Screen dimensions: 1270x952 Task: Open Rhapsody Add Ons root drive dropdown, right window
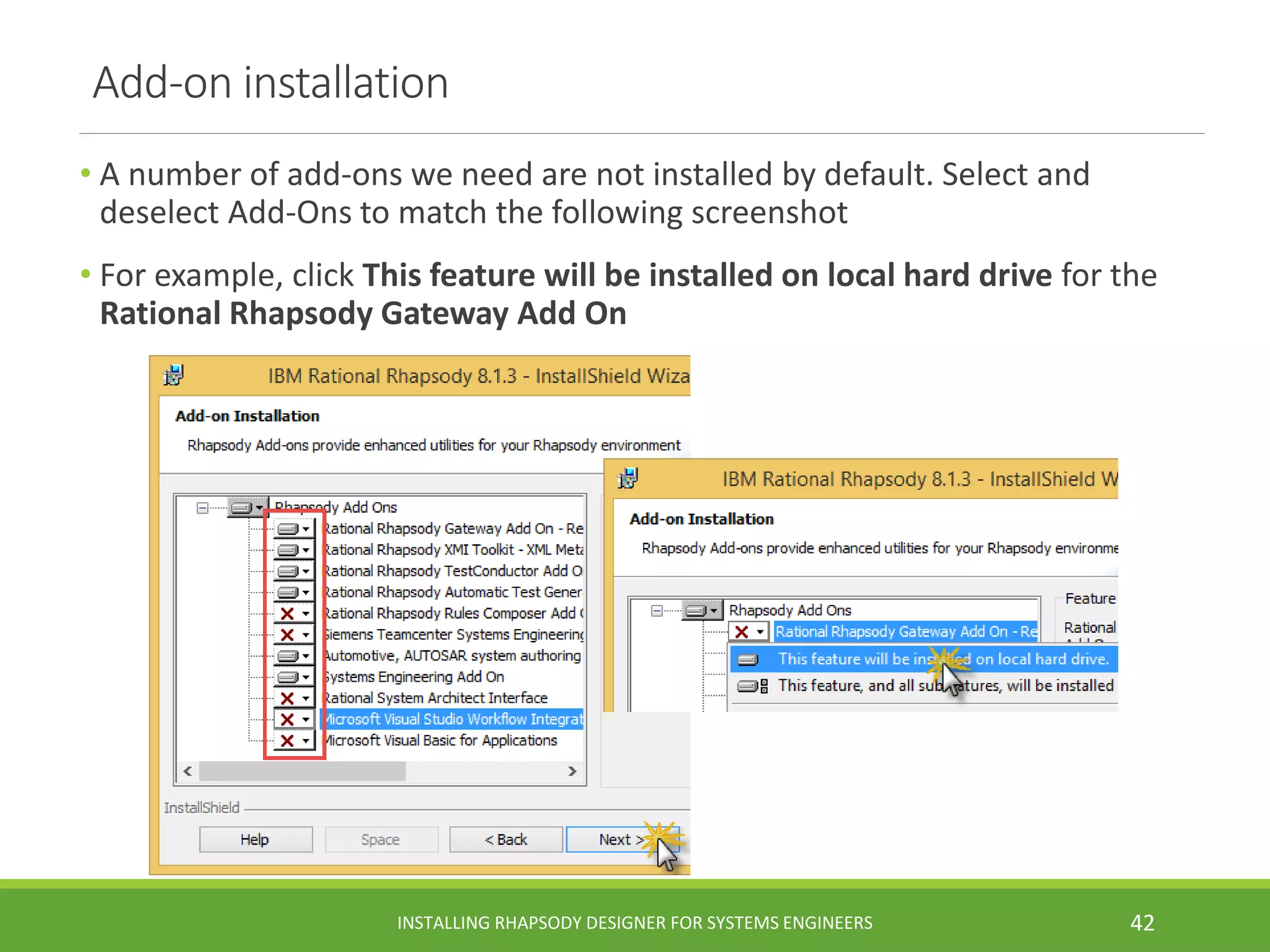point(703,610)
